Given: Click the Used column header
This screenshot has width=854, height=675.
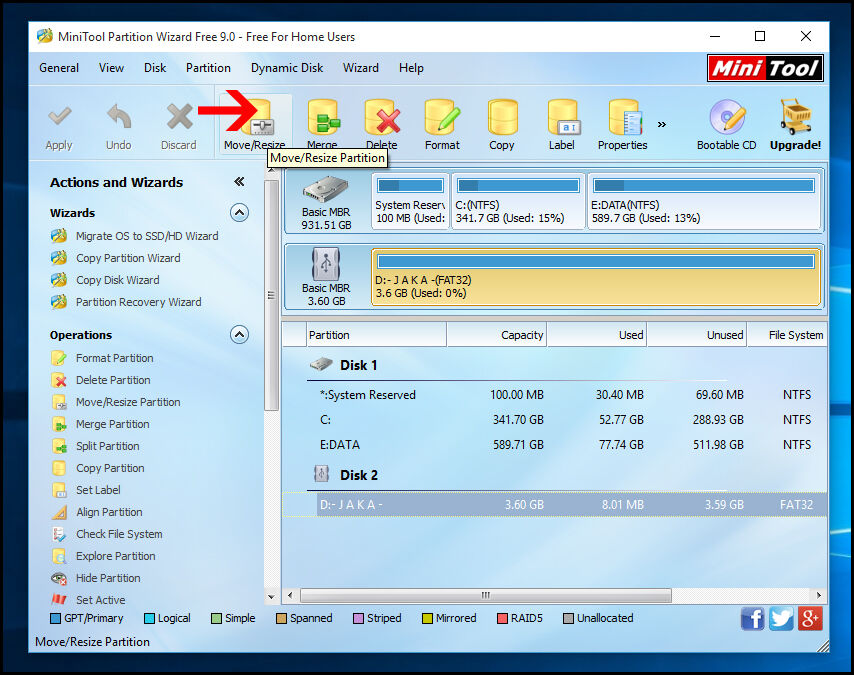Looking at the screenshot, I should coord(597,335).
